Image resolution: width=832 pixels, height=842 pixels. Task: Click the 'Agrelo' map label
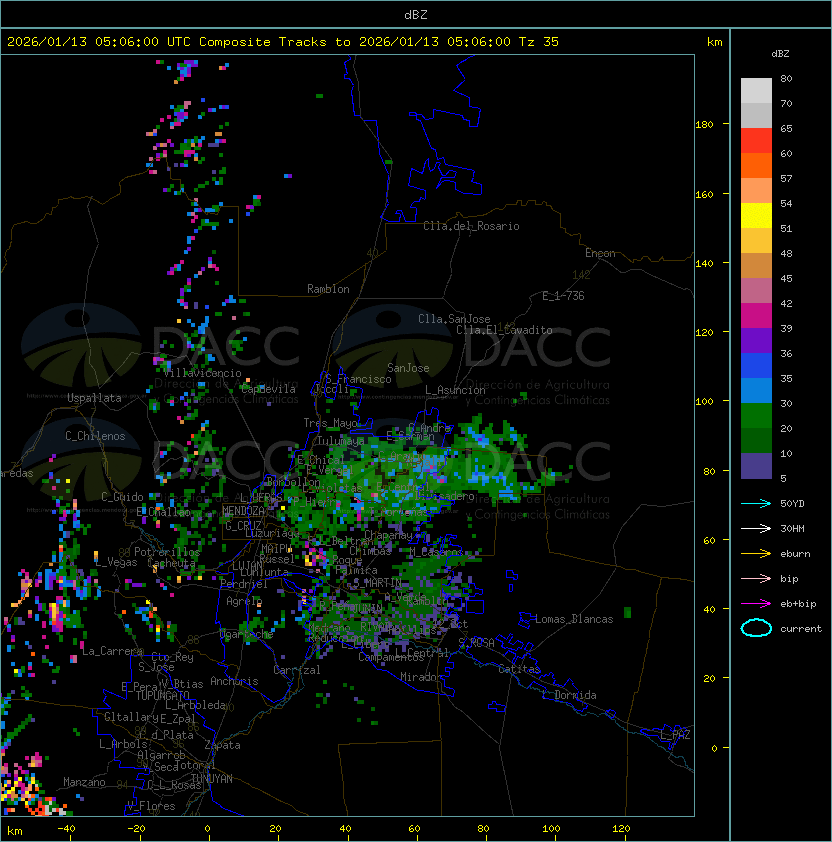244,601
